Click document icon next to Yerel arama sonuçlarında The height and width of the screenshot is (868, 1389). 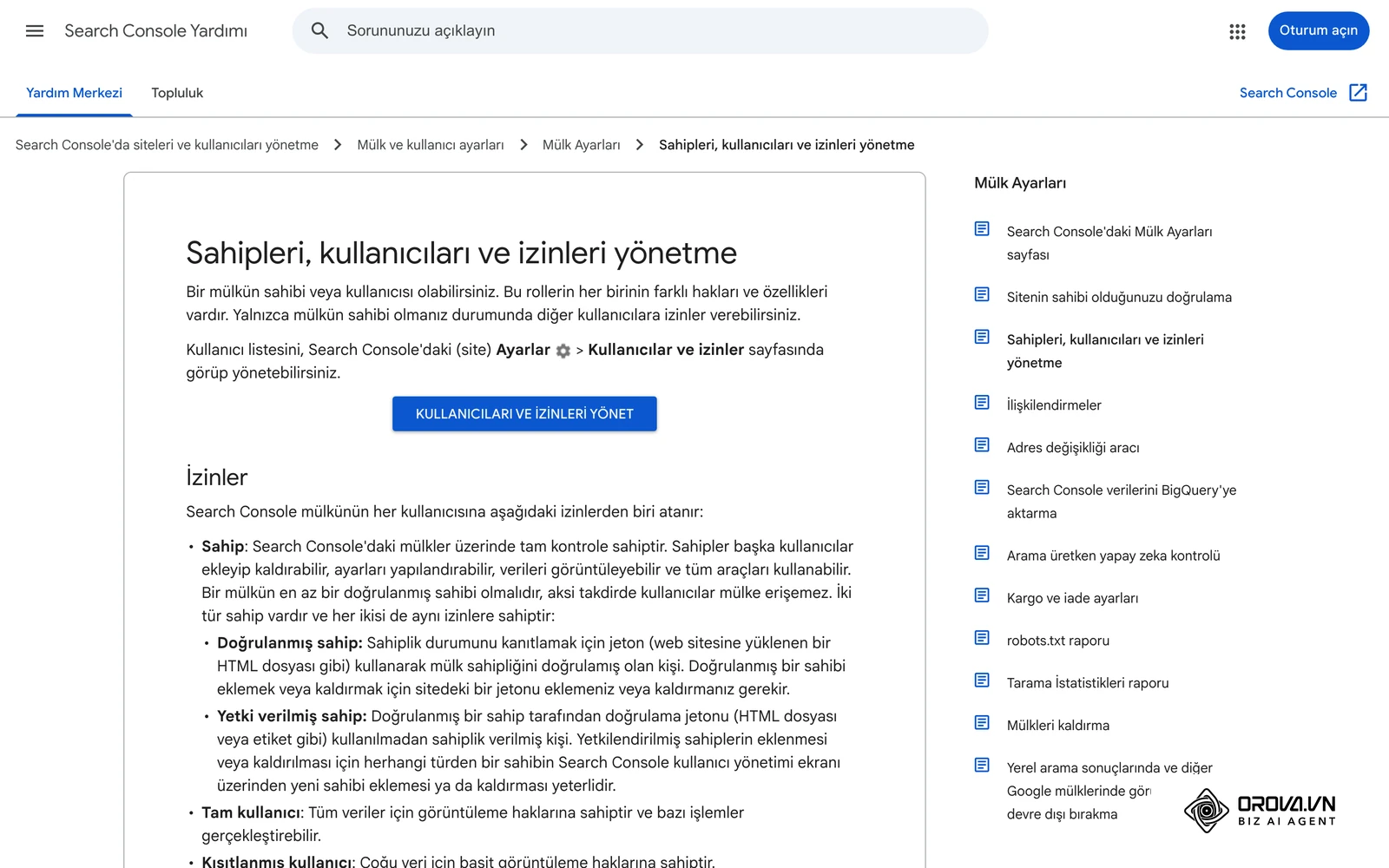[x=982, y=765]
